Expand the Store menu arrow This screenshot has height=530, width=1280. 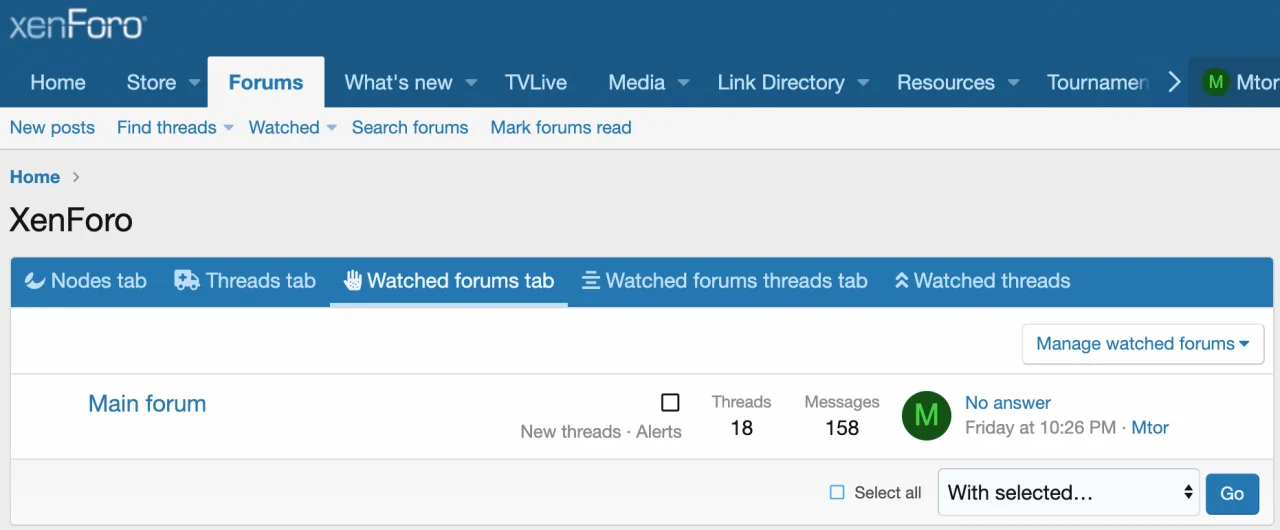click(x=194, y=83)
